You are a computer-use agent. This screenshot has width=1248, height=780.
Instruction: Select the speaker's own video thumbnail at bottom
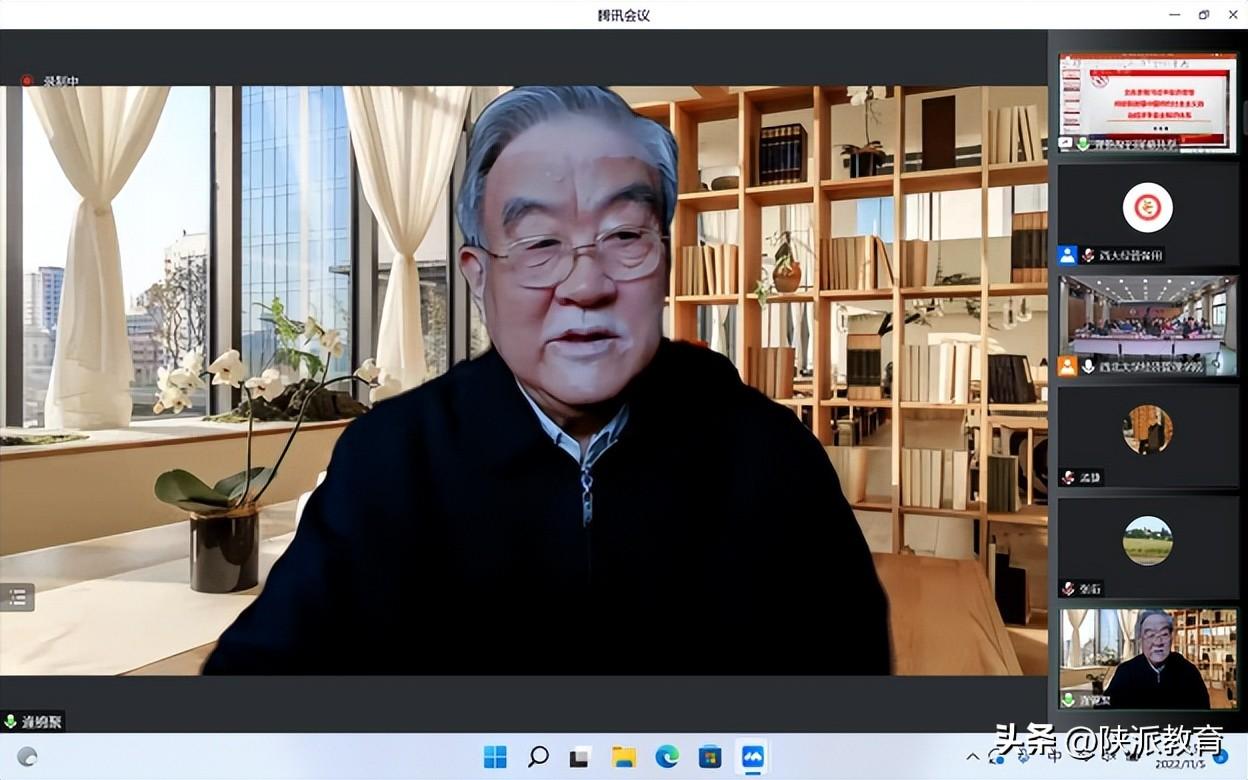pos(1147,658)
